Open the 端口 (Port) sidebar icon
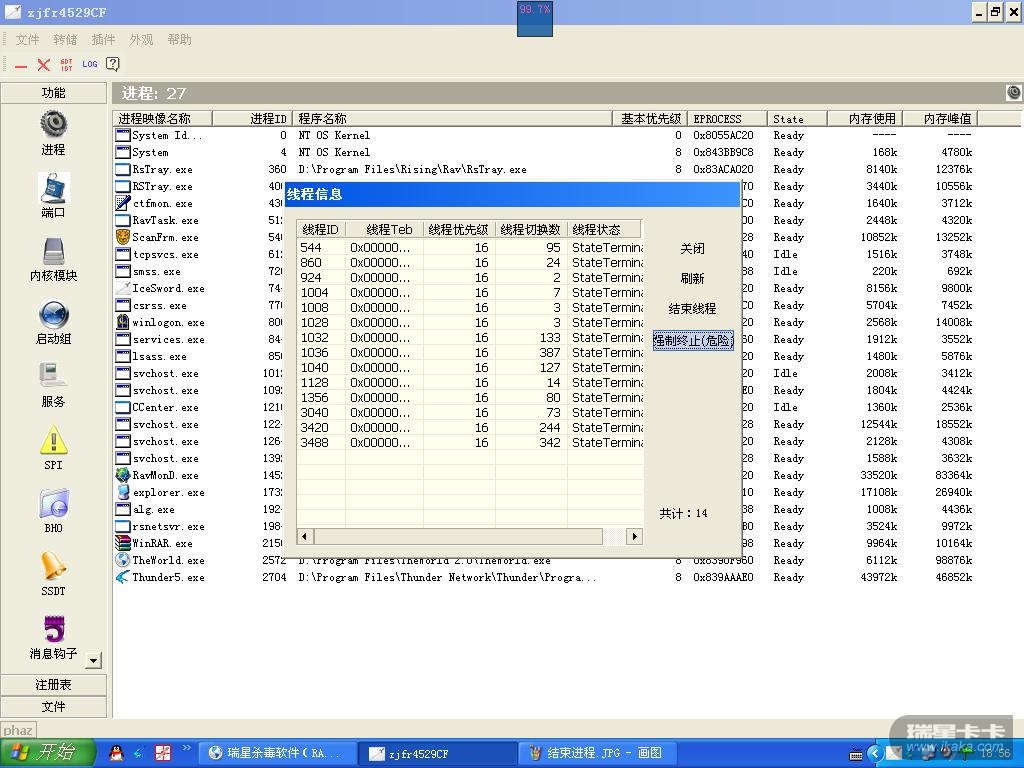This screenshot has width=1024, height=768. (53, 188)
